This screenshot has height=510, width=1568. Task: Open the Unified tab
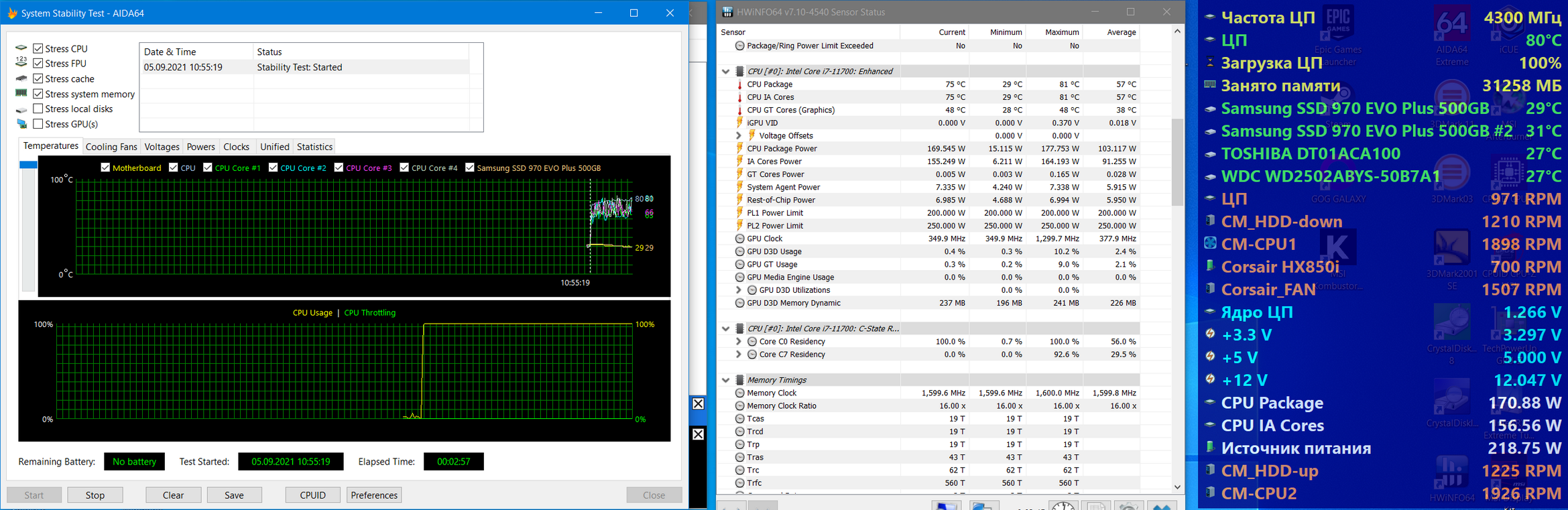pyautogui.click(x=274, y=147)
